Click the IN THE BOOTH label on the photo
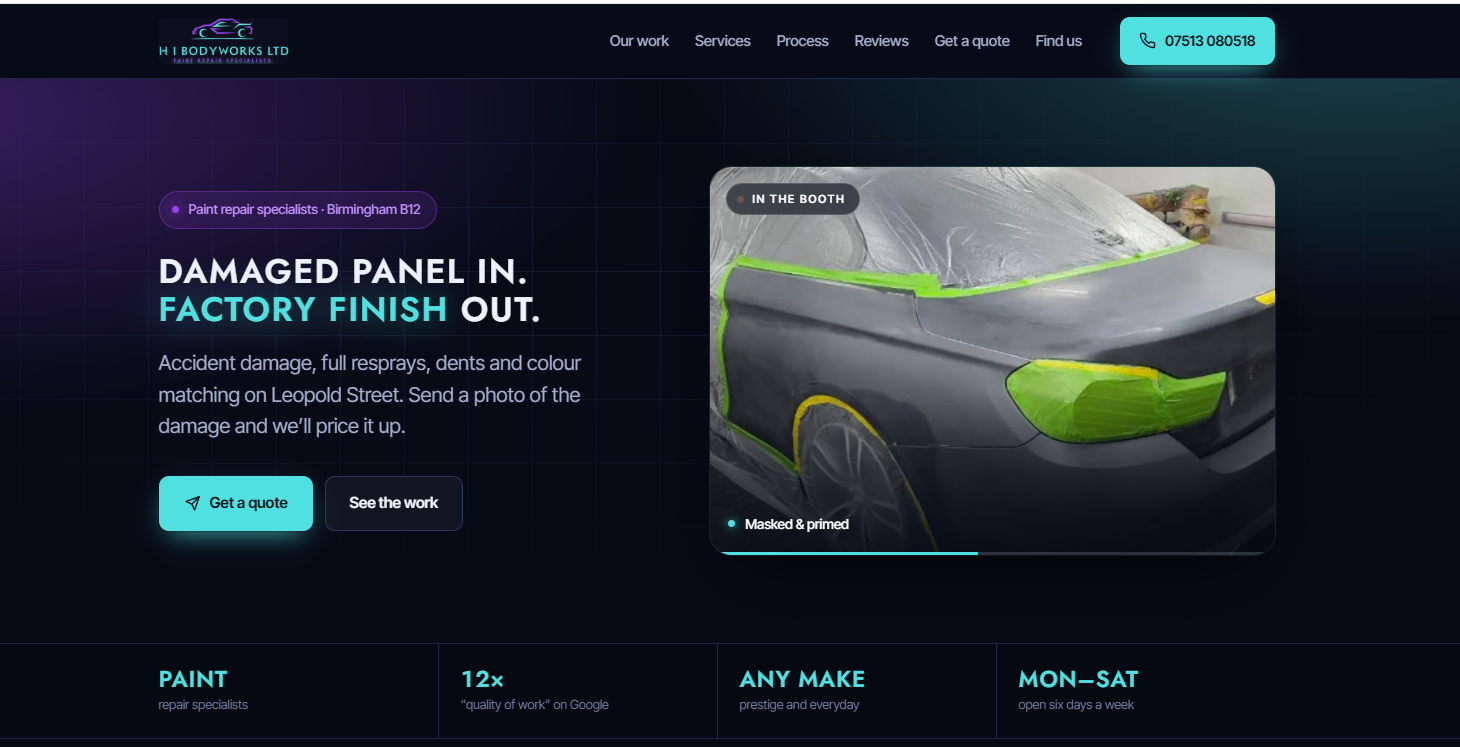 click(792, 199)
